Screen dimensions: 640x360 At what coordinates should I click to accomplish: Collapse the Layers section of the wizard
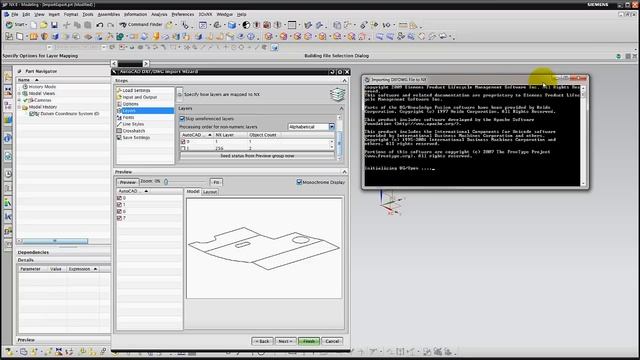click(x=341, y=109)
